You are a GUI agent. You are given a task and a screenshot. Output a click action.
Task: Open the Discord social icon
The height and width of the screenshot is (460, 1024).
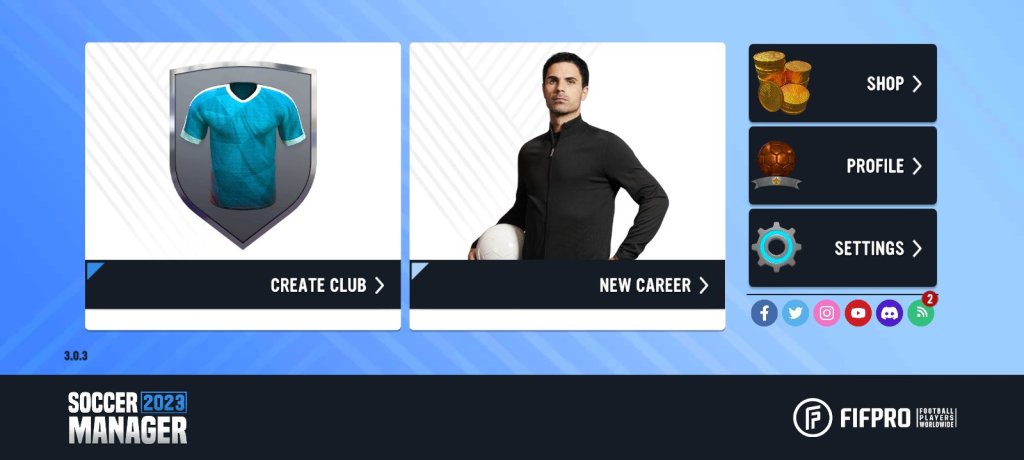tap(889, 313)
